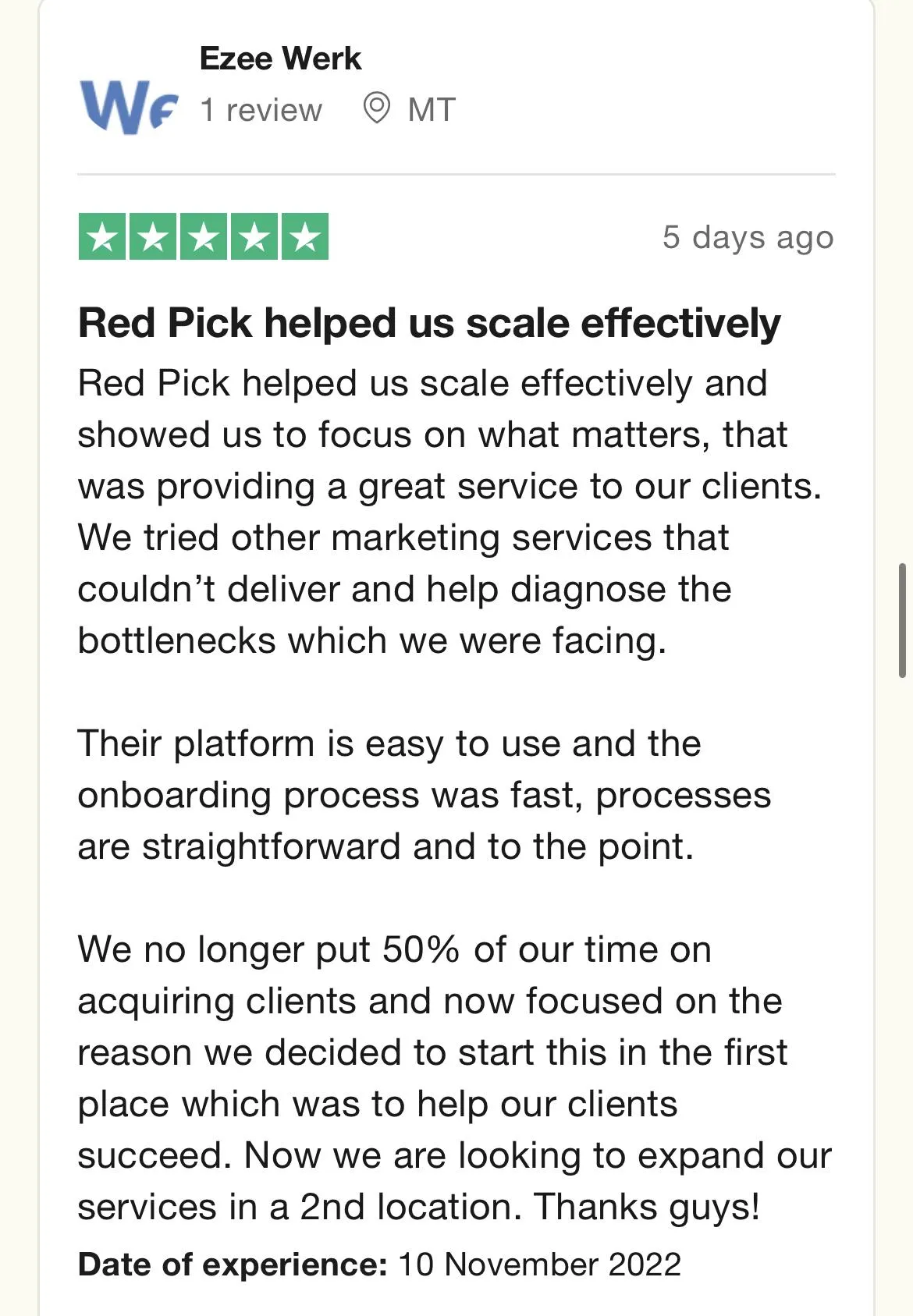Select the fifth green rating star
The height and width of the screenshot is (1316, 913).
pos(305,236)
